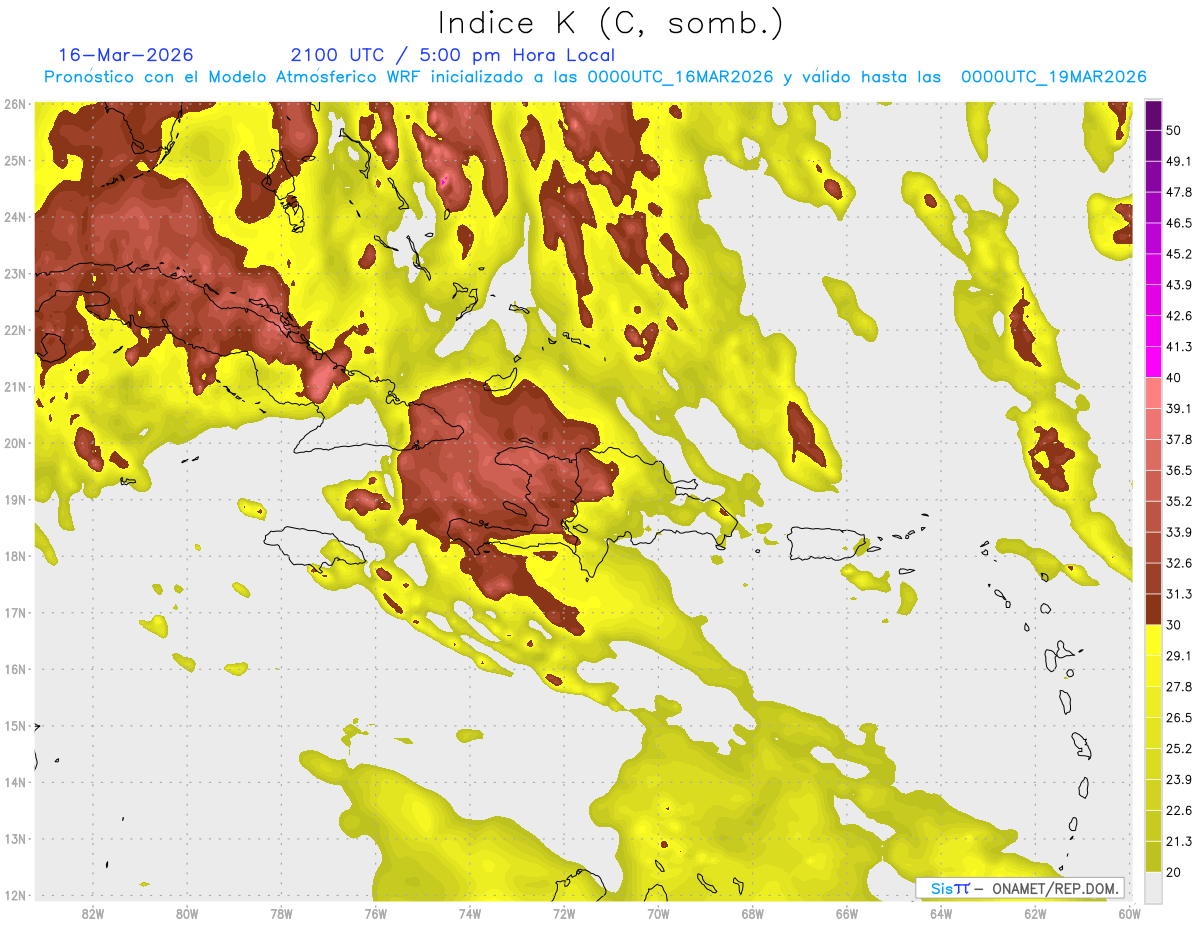Click the '26N' latitude label
Image resolution: width=1200 pixels, height=927 pixels.
15,104
